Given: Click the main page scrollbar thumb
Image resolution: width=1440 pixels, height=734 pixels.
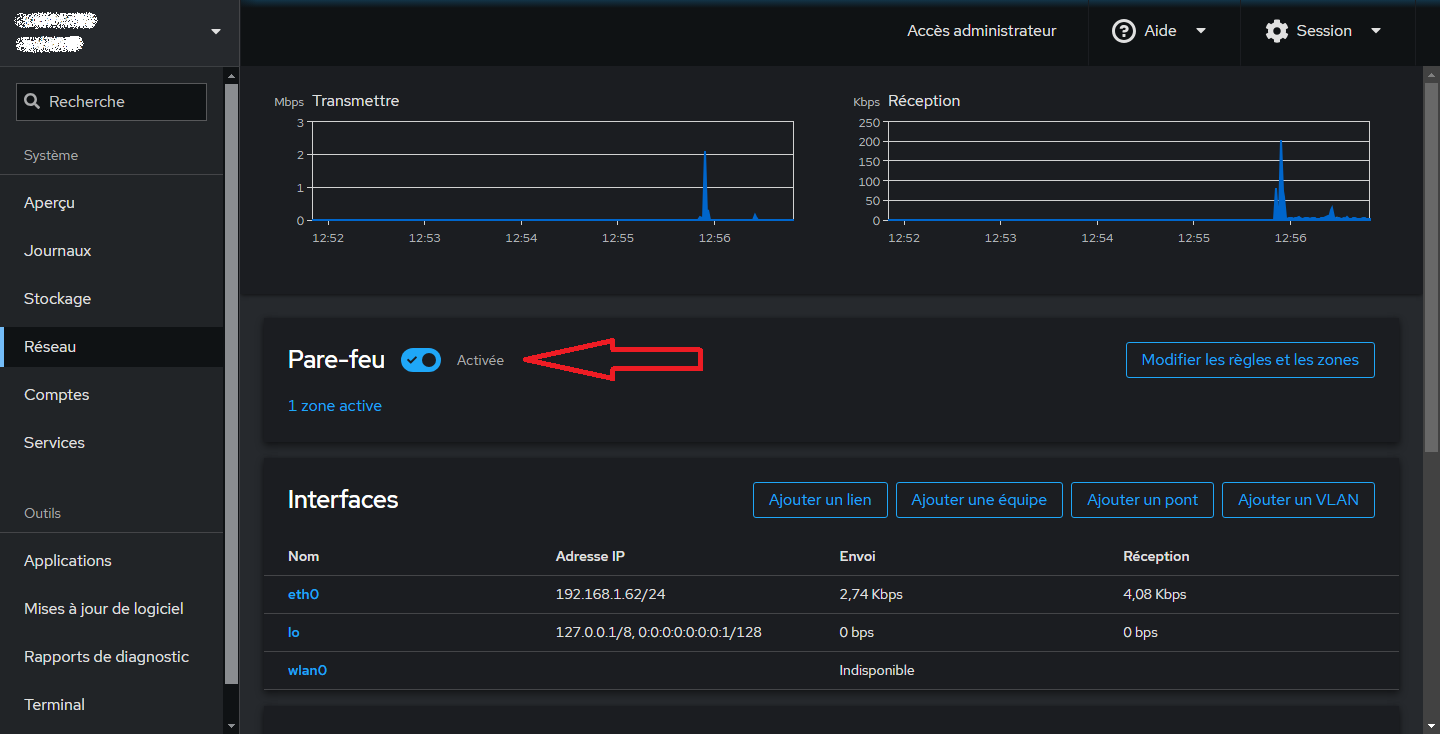Looking at the screenshot, I should 1431,265.
